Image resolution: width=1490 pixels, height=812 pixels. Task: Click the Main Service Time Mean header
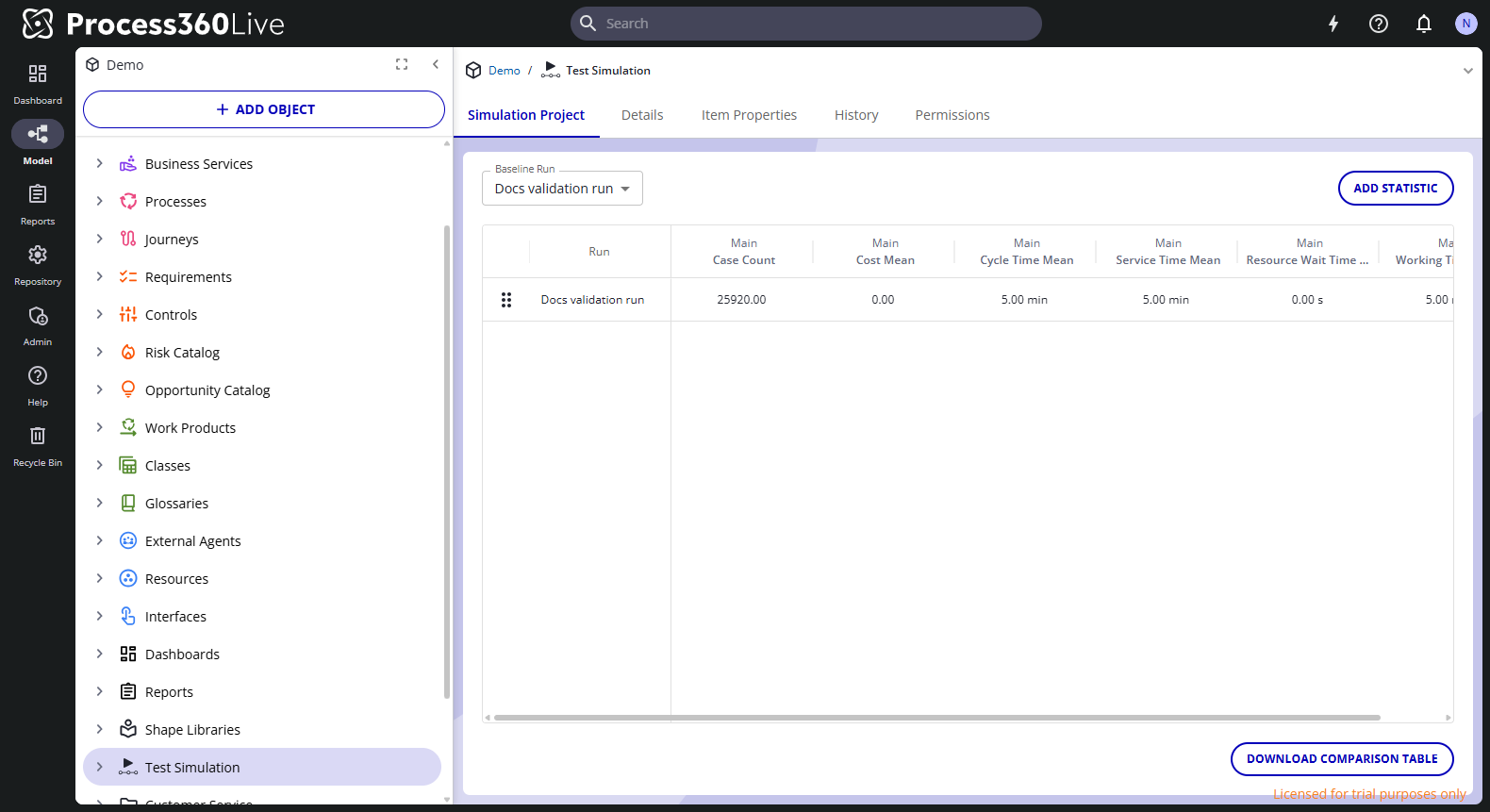[x=1167, y=252]
